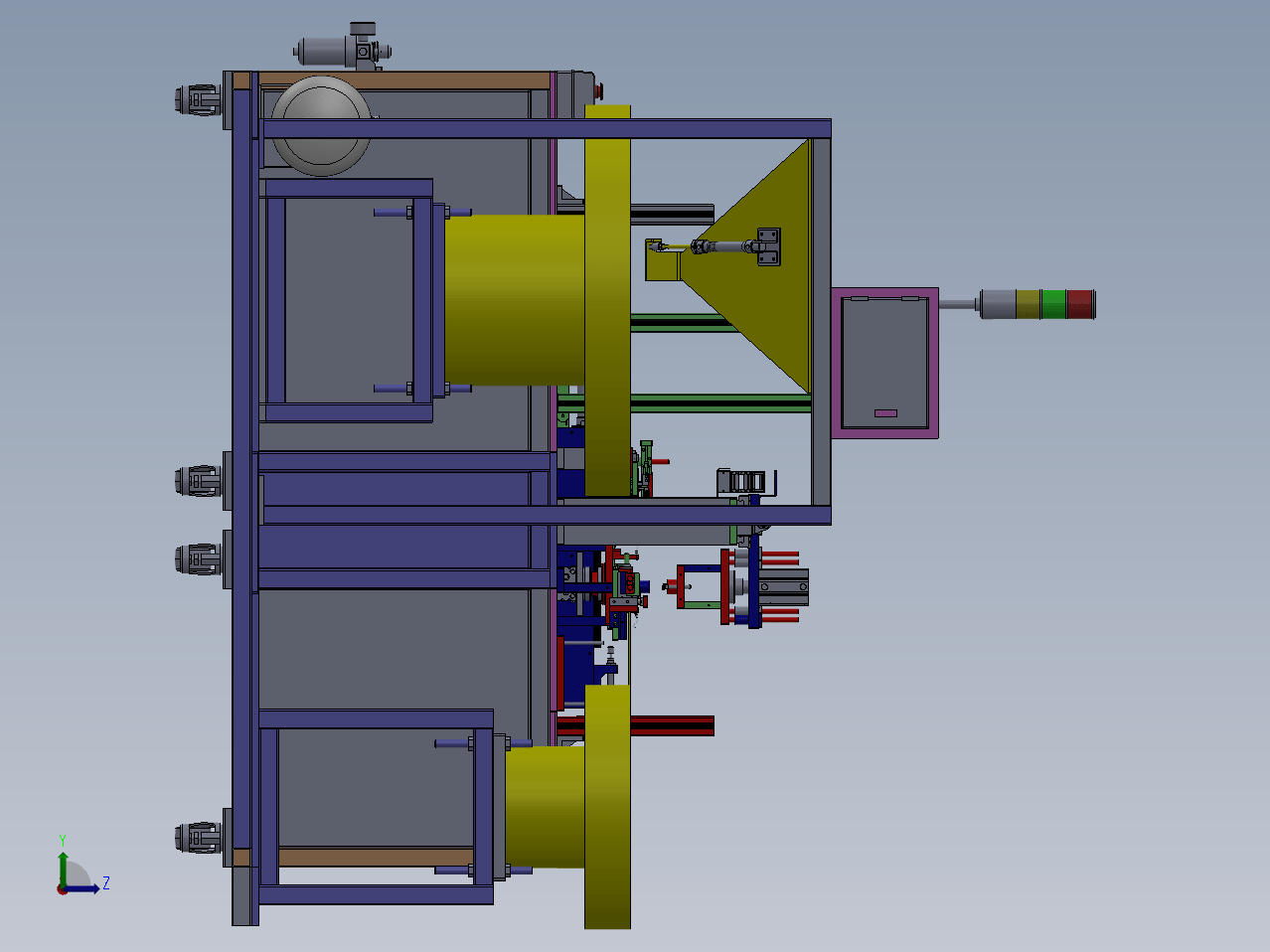Screen dimensions: 1270x952
Task: Select the gray pole holding the stack light
Action: point(960,304)
